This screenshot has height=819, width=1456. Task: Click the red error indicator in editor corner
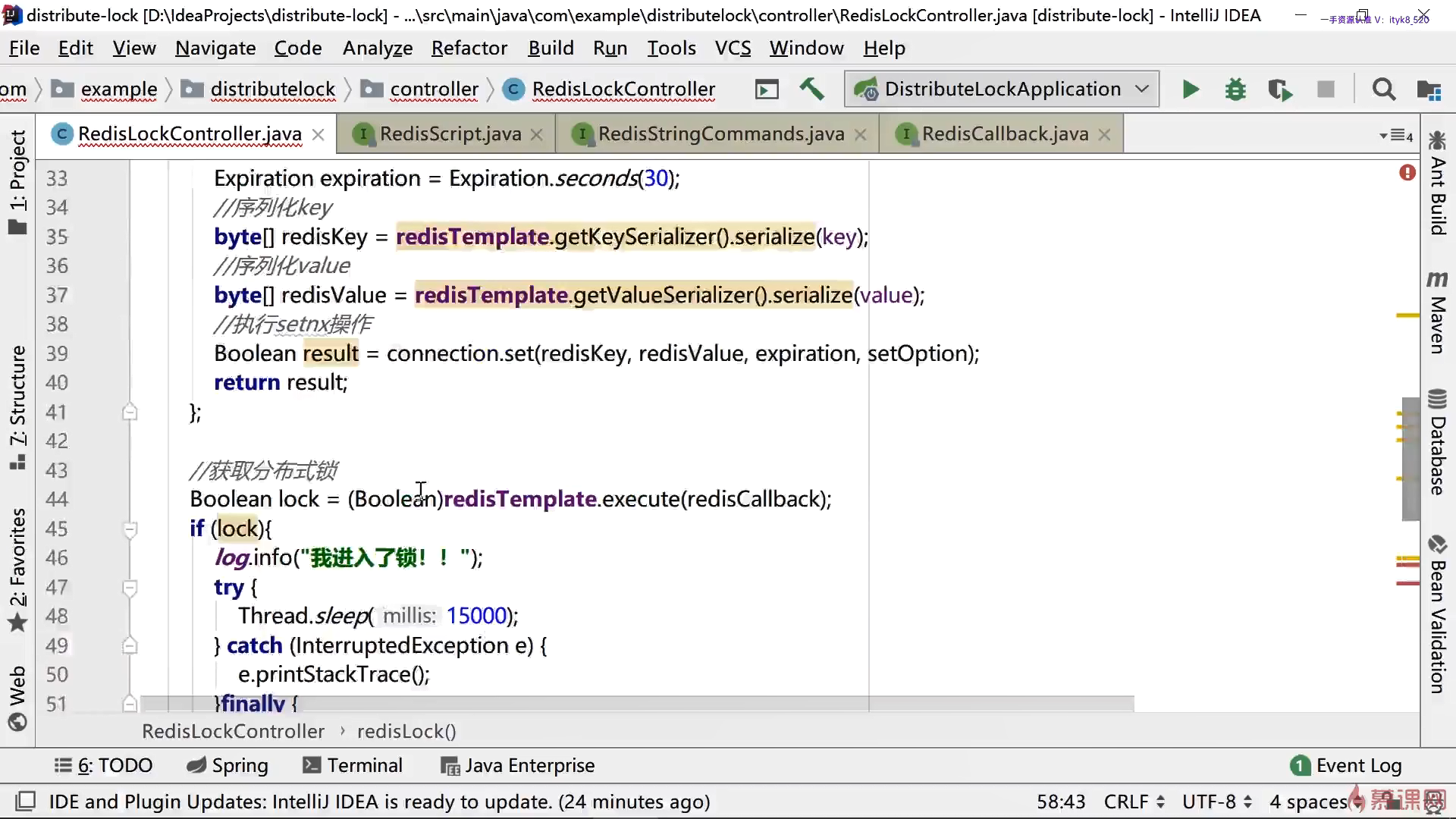[x=1407, y=173]
